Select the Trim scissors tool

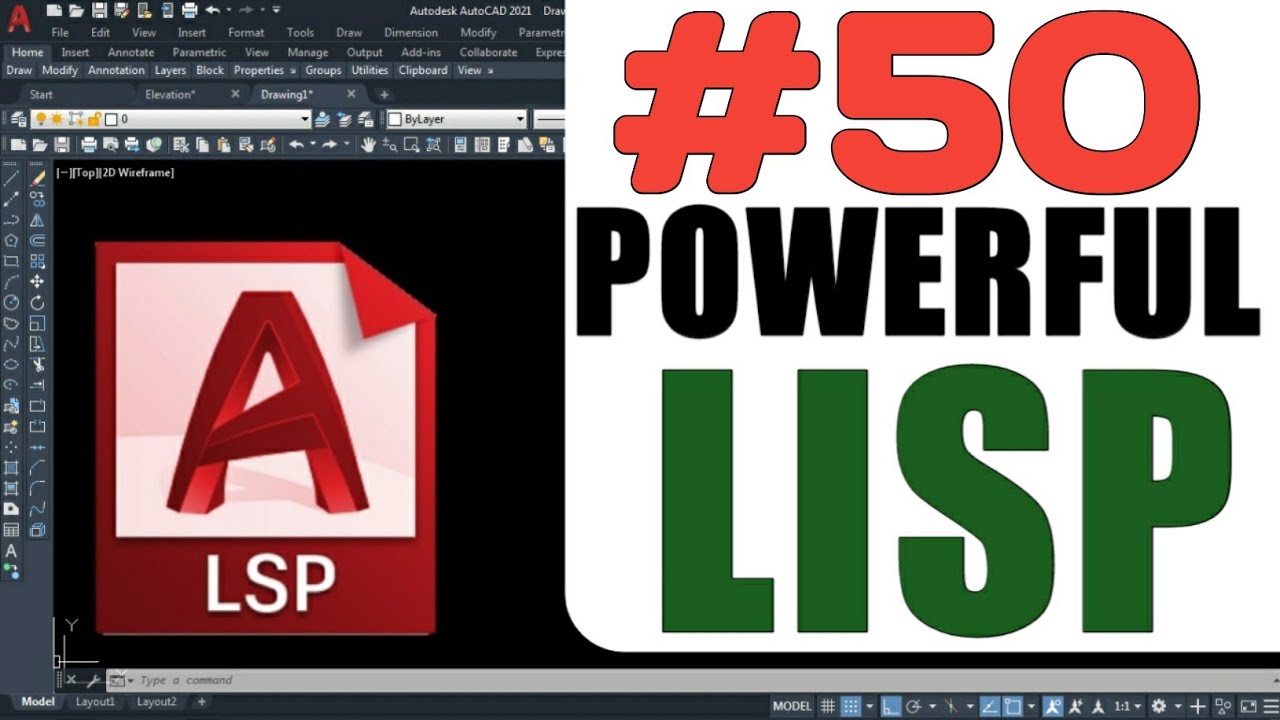pyautogui.click(x=37, y=364)
